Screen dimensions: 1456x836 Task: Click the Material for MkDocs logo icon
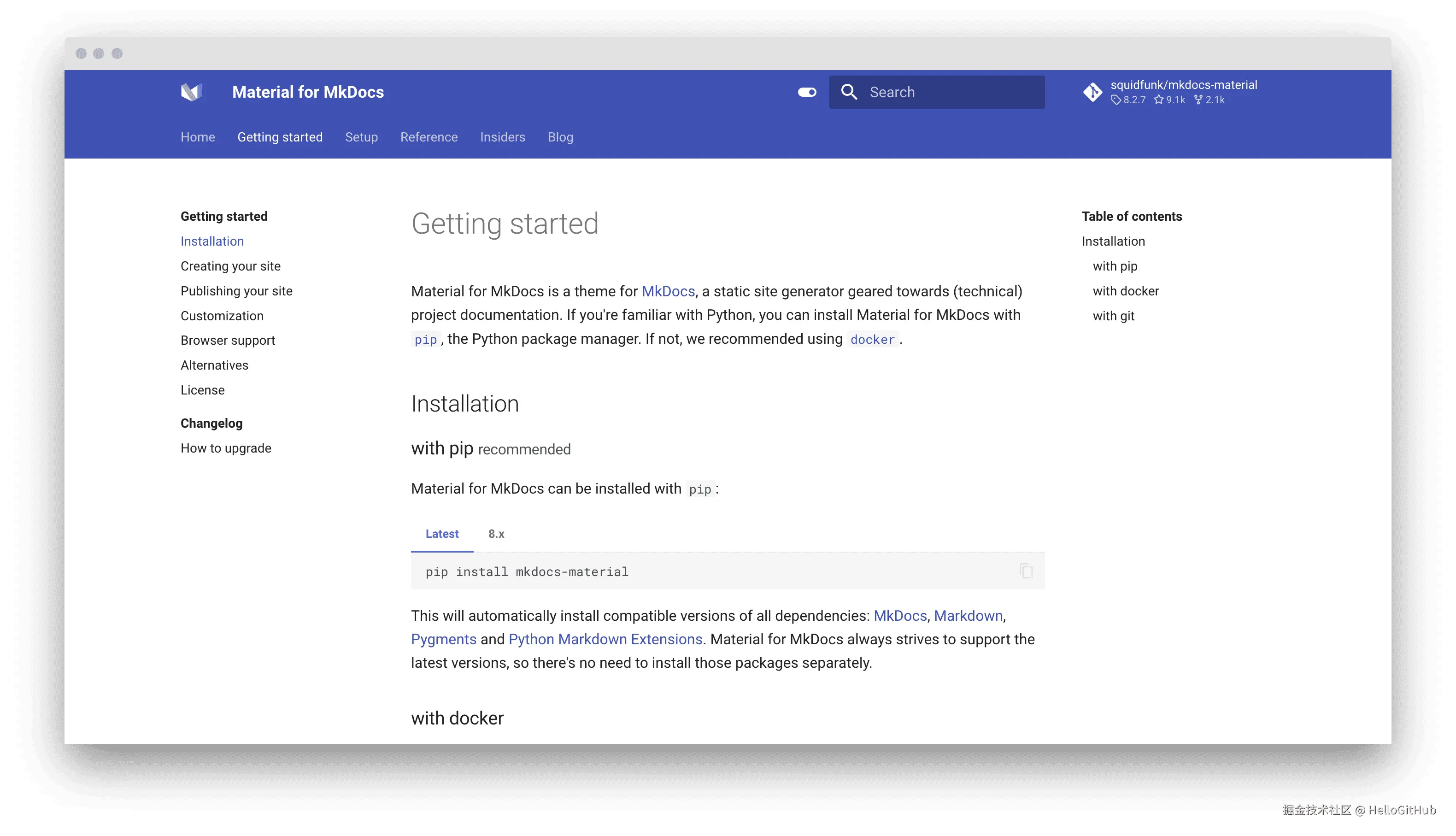(191, 92)
